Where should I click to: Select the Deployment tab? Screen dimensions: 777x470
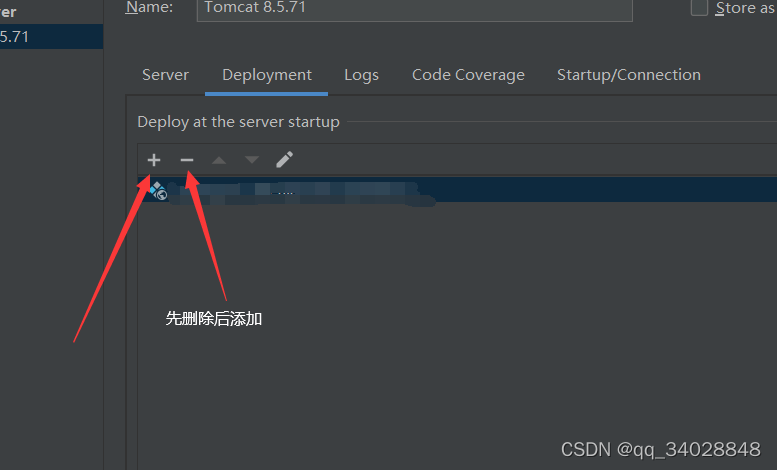click(x=267, y=75)
